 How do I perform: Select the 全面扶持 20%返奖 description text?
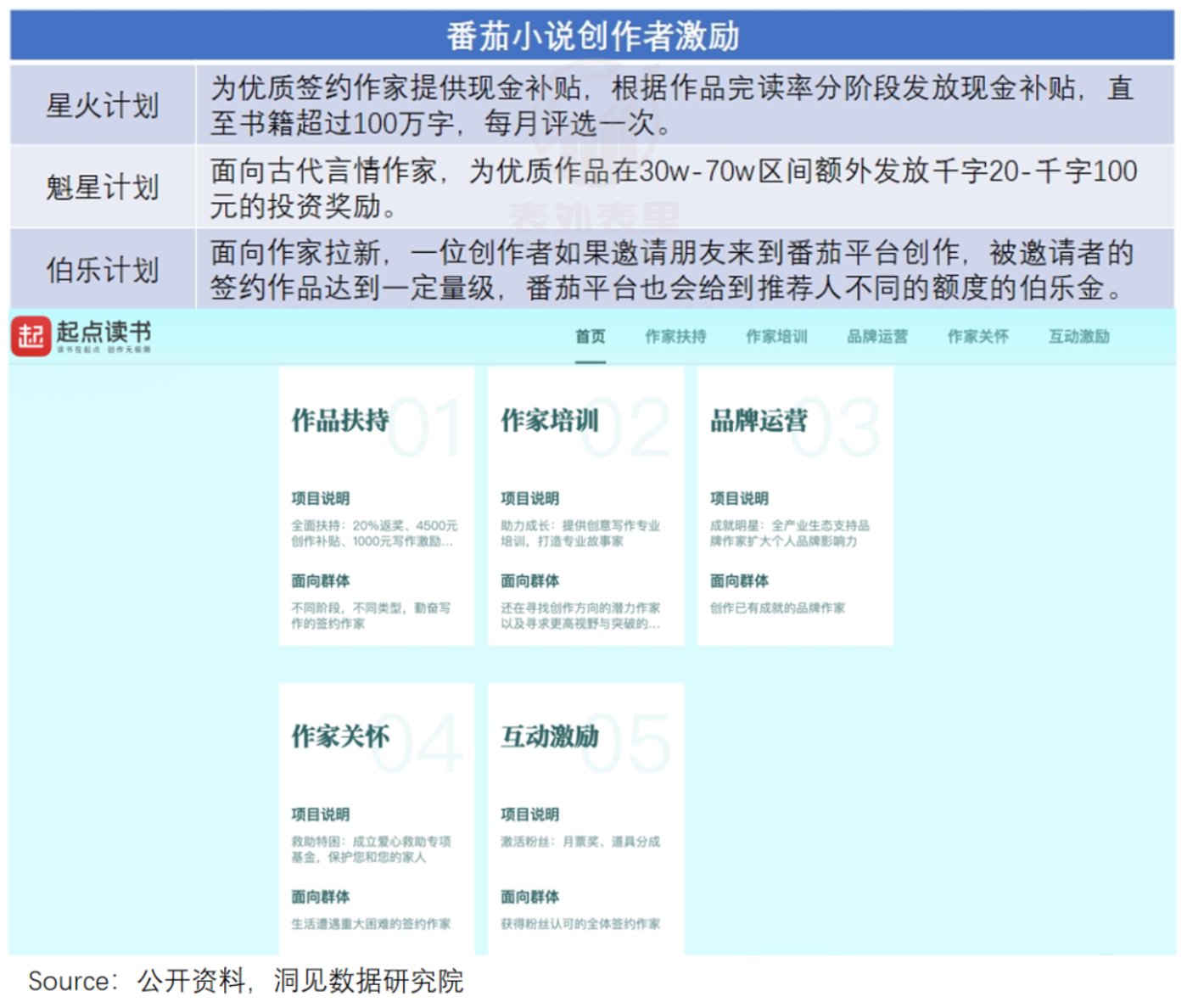(374, 534)
